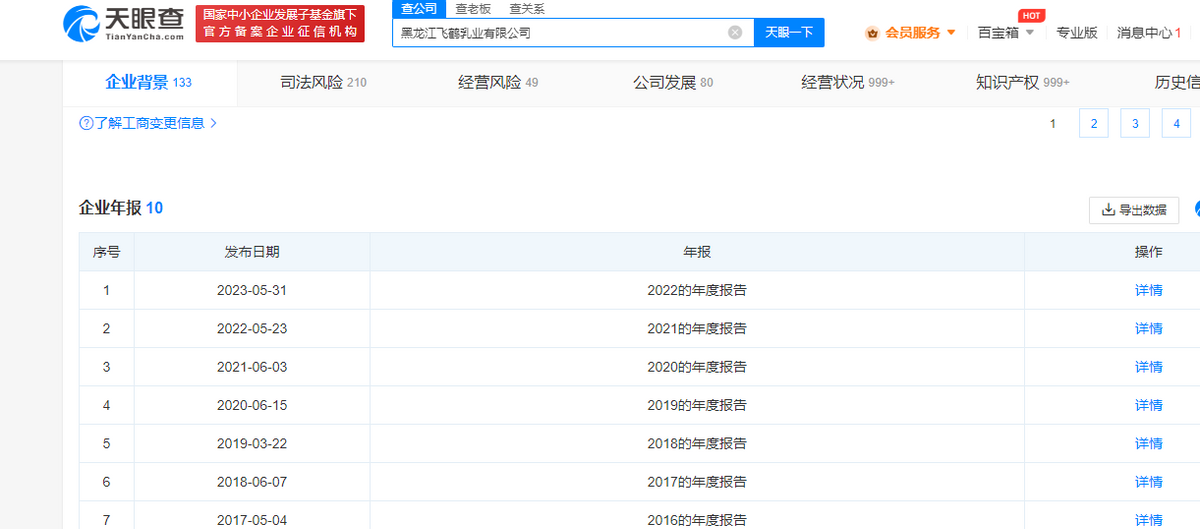Image resolution: width=1200 pixels, height=529 pixels.
Task: Select the 公司发展 tab
Action: click(x=673, y=83)
